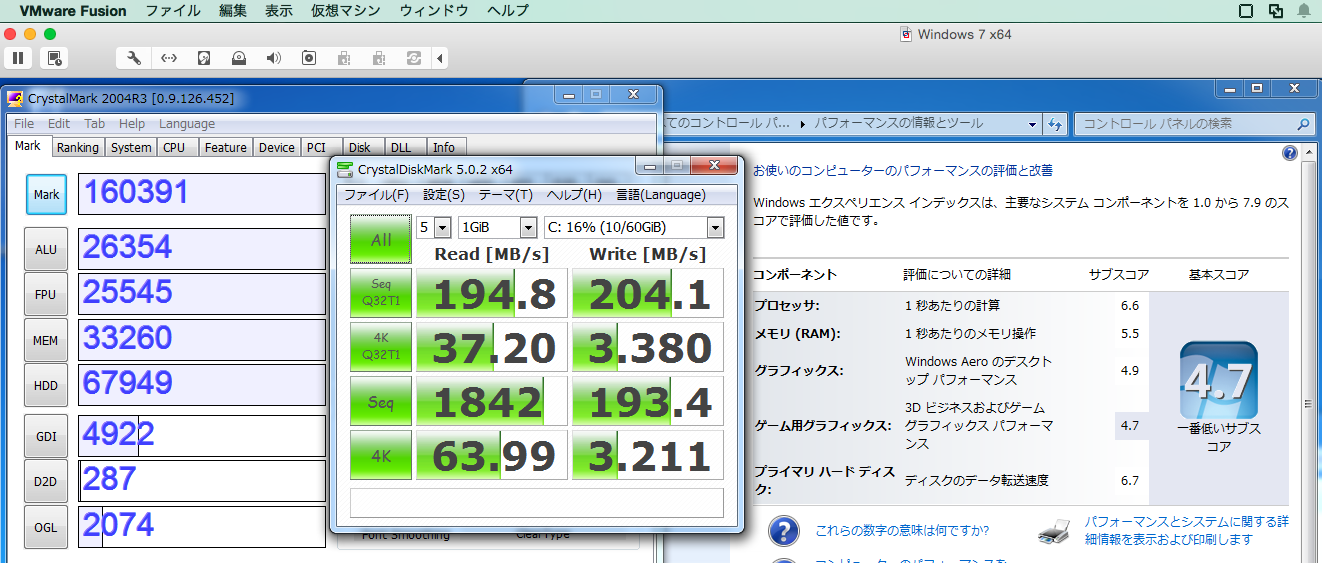This screenshot has width=1322, height=563.
Task: Click the printer icon in performance window
Action: (x=1056, y=530)
